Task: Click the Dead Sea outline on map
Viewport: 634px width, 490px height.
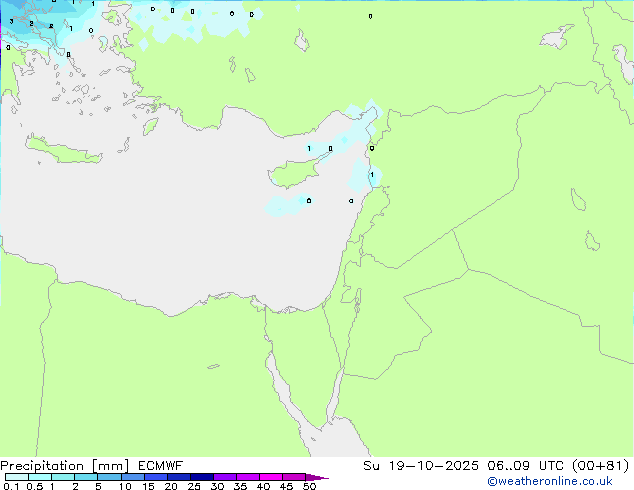Action: point(357,298)
